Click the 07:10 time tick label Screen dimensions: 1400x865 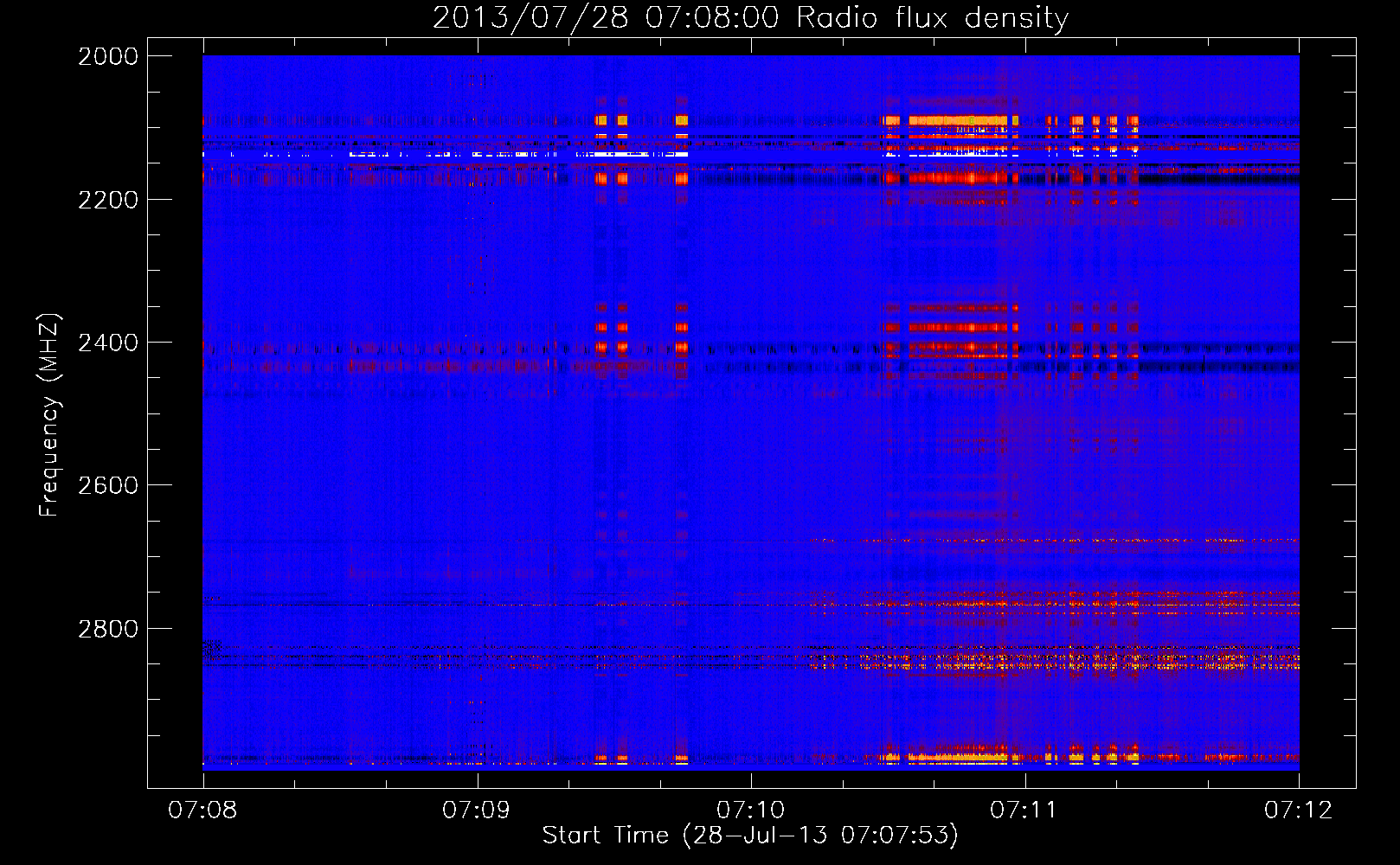coord(751,811)
